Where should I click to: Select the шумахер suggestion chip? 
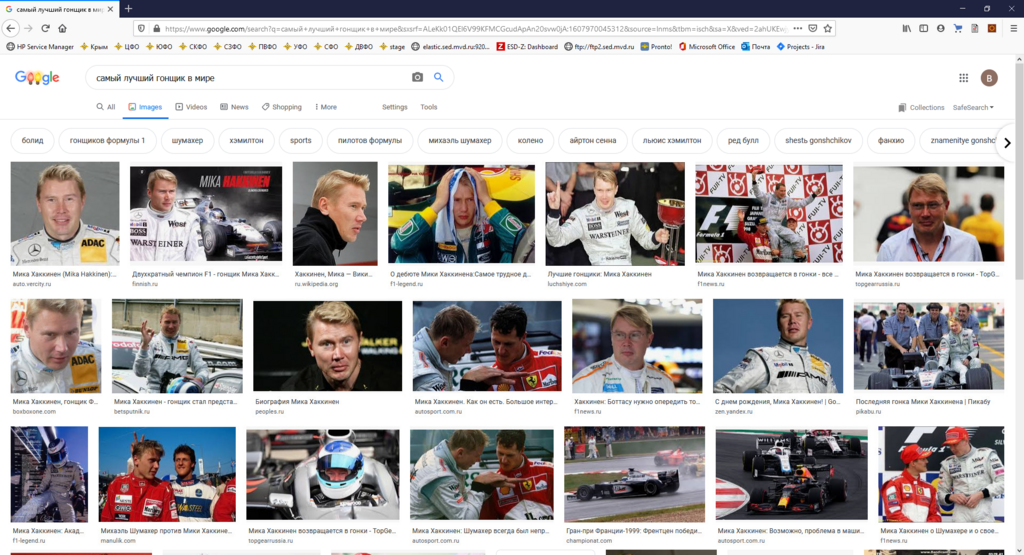click(x=187, y=140)
